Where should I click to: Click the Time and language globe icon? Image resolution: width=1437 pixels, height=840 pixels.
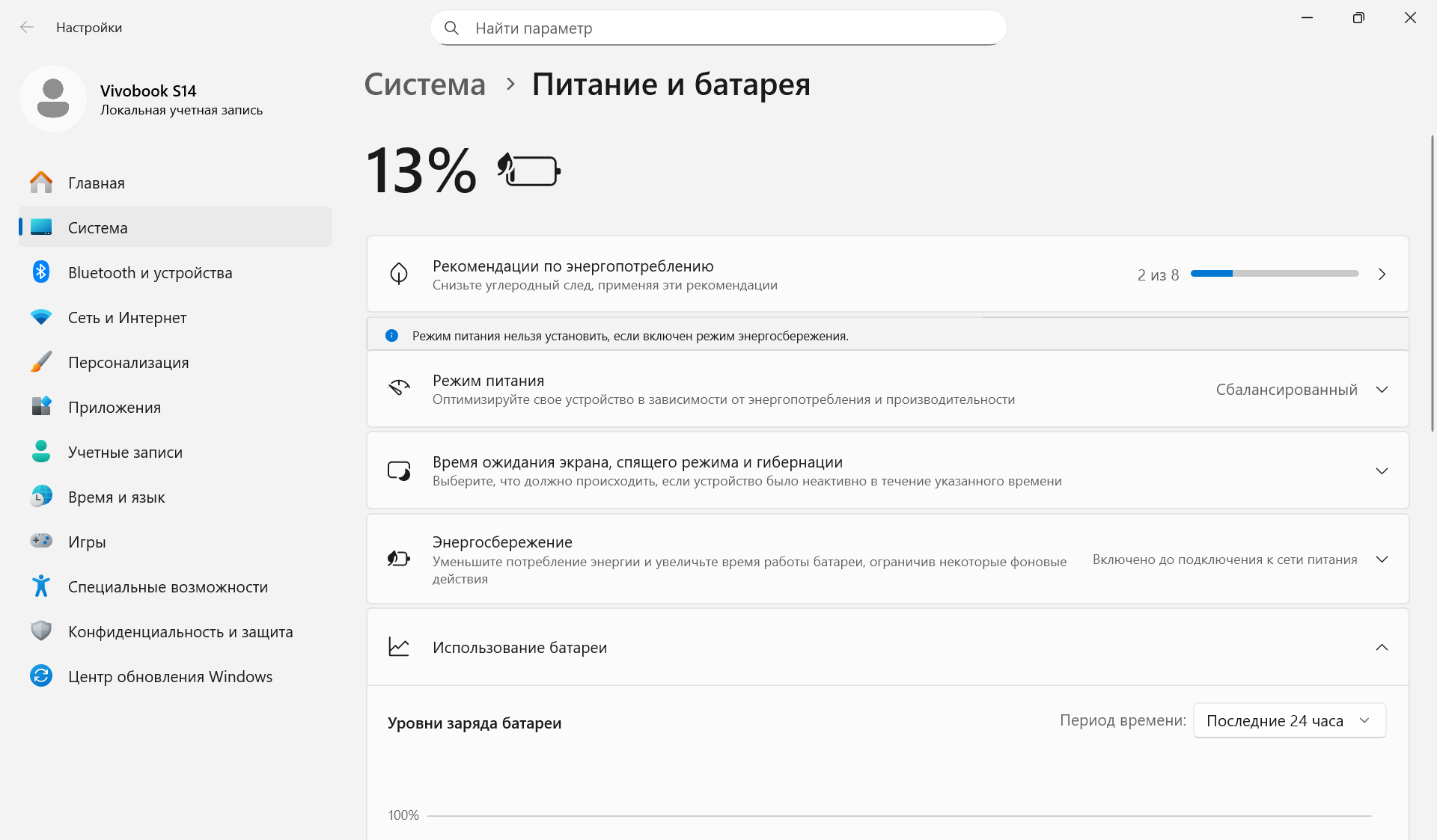[x=41, y=497]
